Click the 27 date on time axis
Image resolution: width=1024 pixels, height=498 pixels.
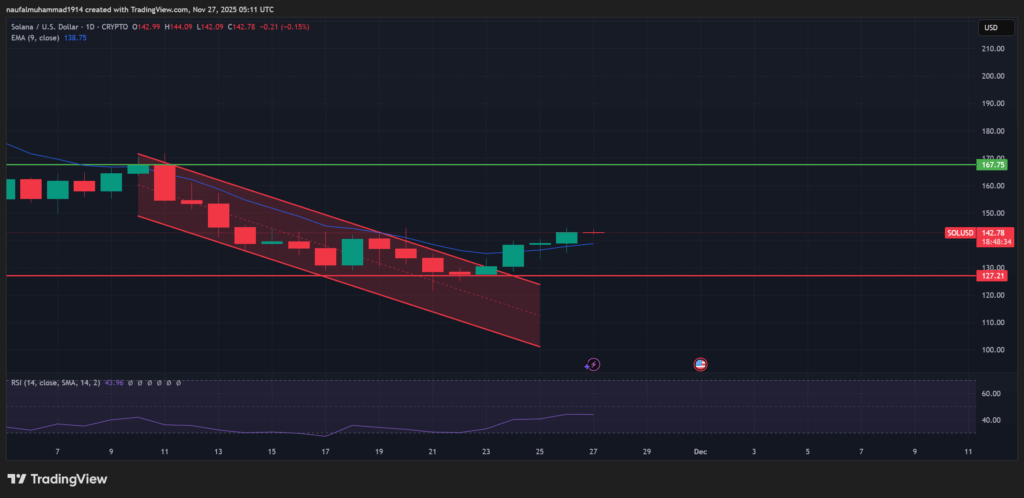[594, 452]
